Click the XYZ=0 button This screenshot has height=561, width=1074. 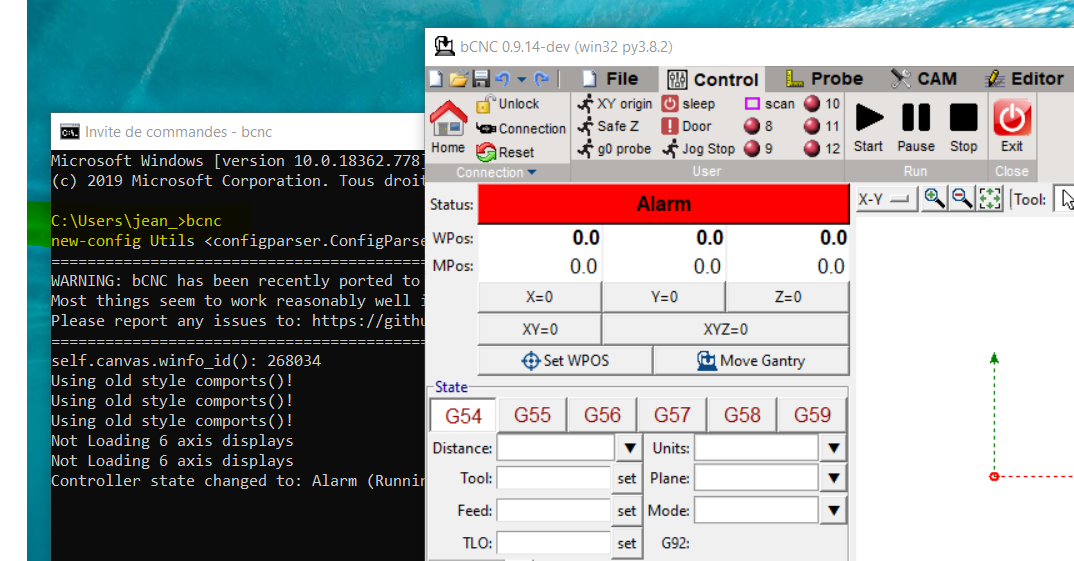(x=725, y=329)
